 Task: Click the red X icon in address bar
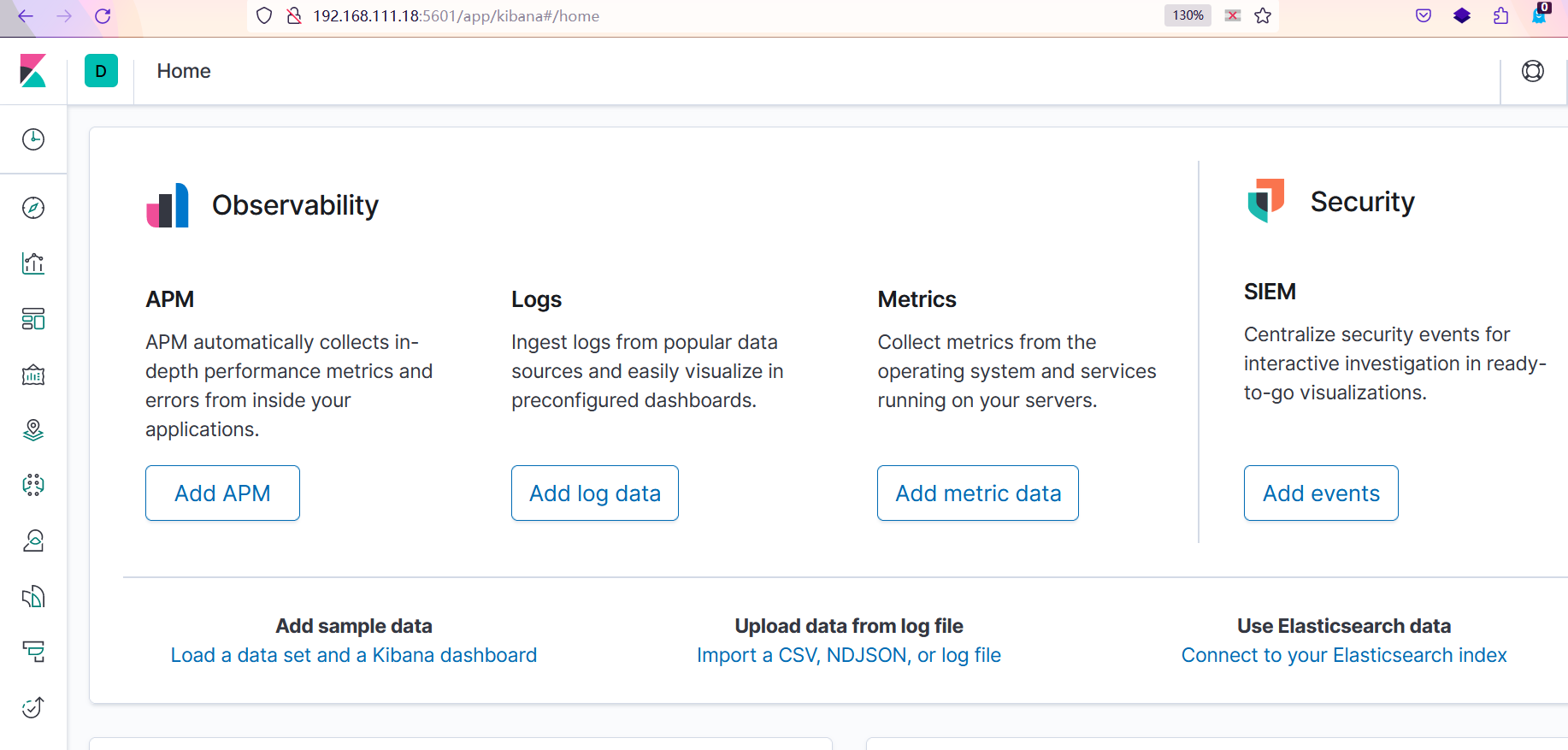[x=1233, y=15]
